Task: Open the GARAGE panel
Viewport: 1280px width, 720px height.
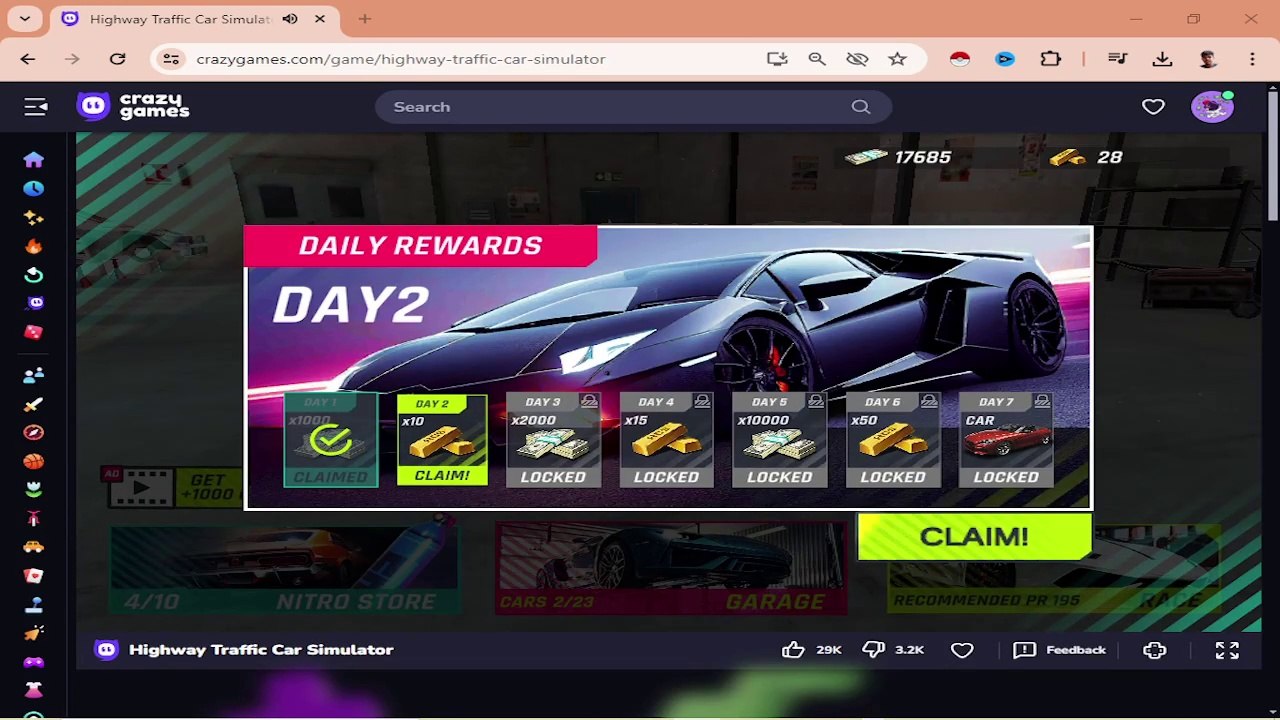Action: [x=671, y=569]
